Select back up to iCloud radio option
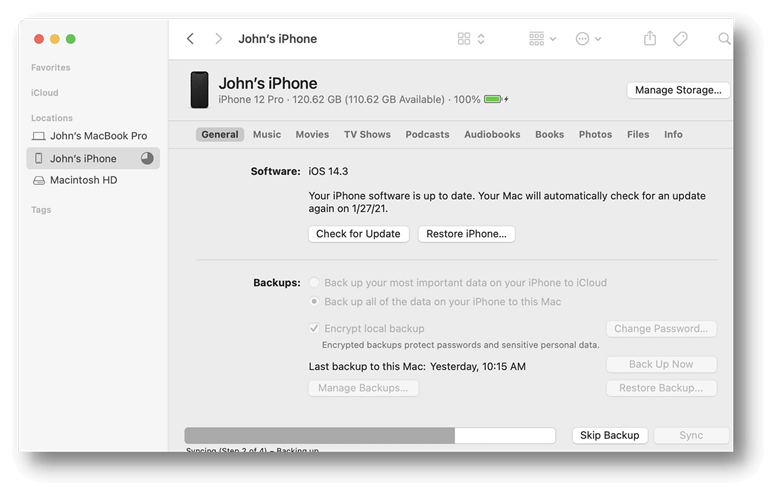 (x=314, y=282)
